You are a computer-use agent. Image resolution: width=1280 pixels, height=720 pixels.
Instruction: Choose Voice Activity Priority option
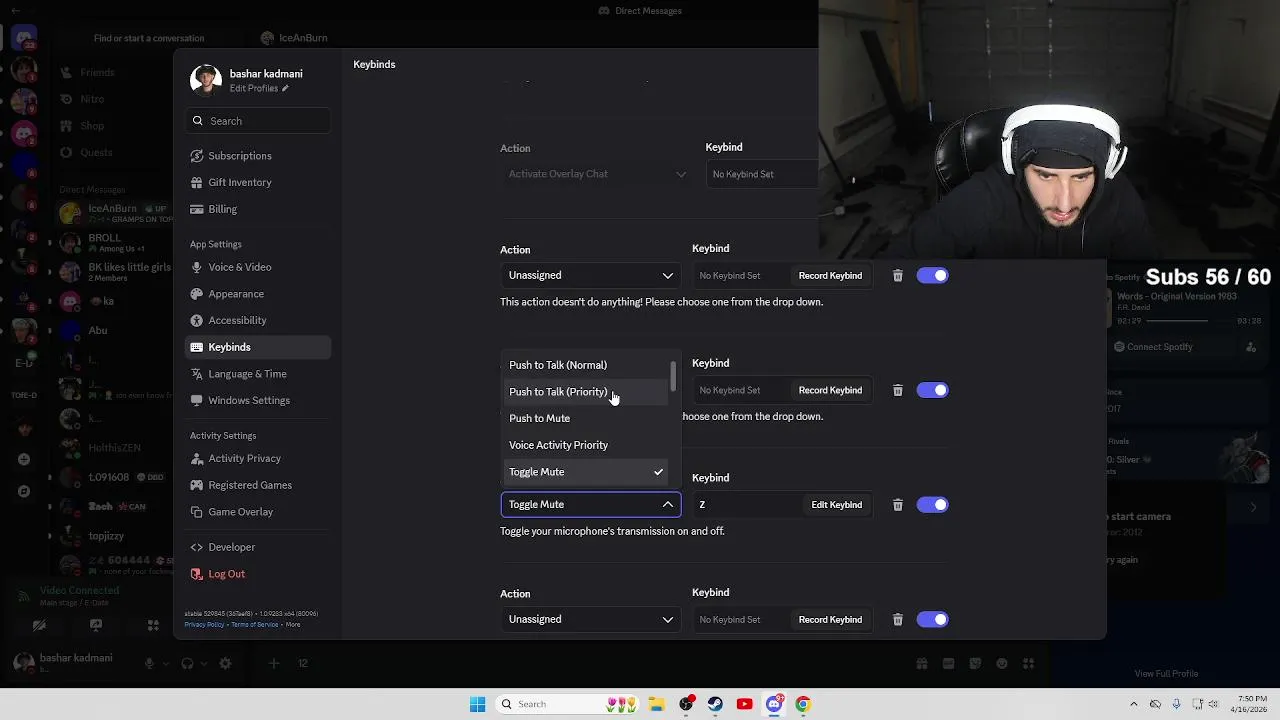click(x=587, y=445)
